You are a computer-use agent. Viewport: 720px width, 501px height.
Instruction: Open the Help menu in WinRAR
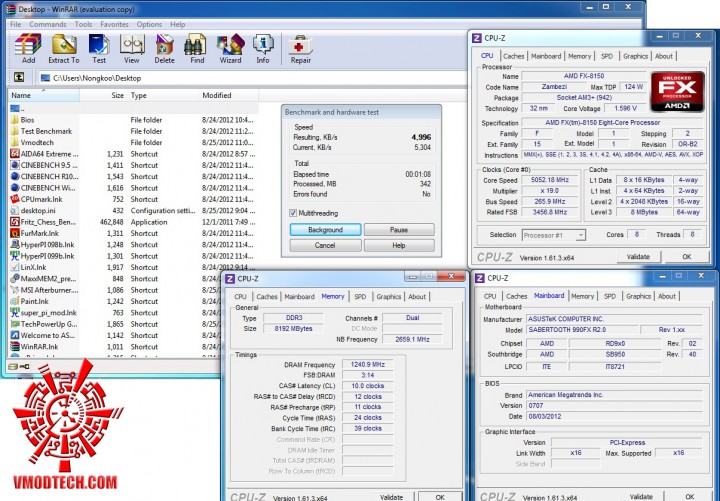tap(178, 24)
